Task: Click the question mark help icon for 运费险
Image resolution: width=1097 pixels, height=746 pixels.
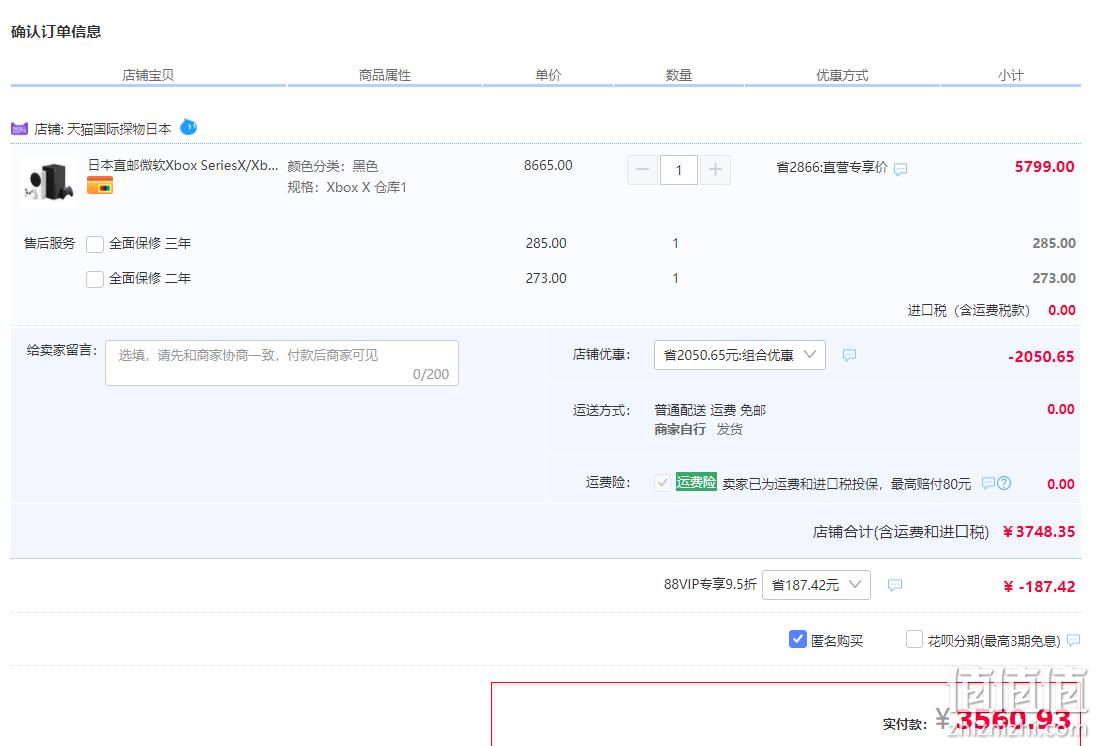Action: 1004,483
